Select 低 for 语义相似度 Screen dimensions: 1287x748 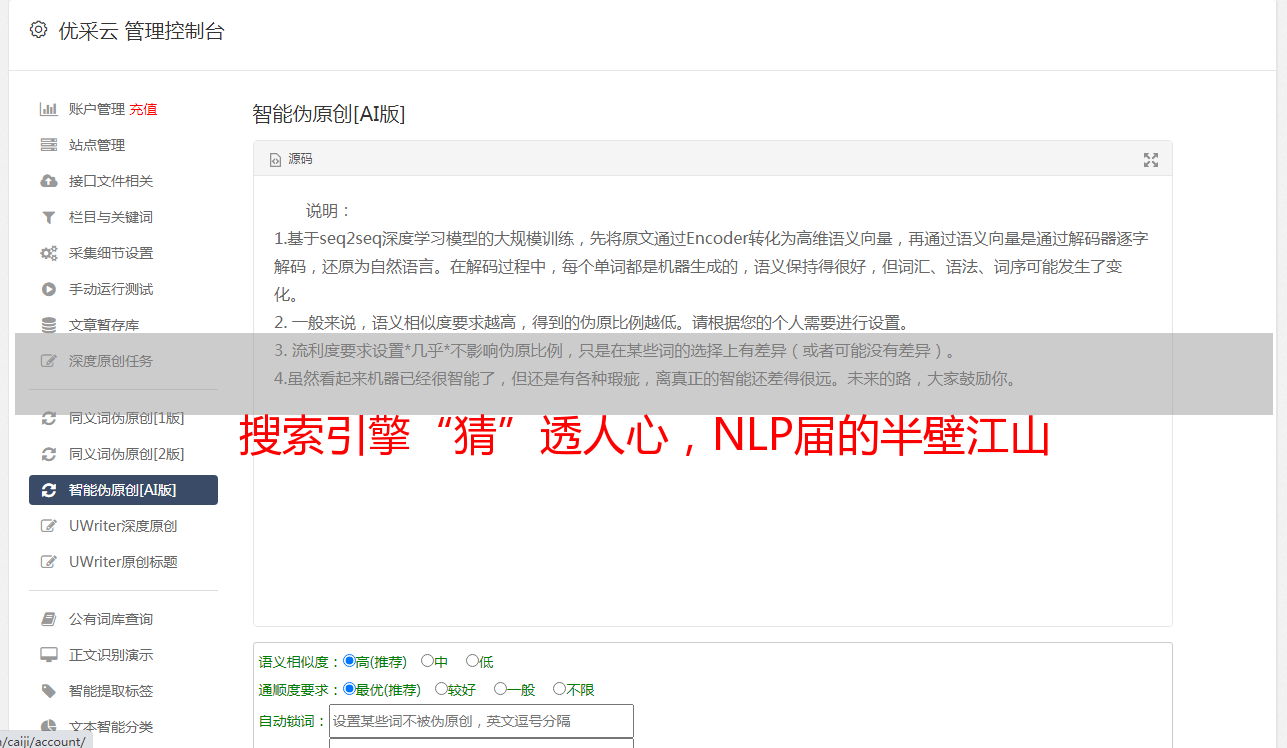click(472, 661)
